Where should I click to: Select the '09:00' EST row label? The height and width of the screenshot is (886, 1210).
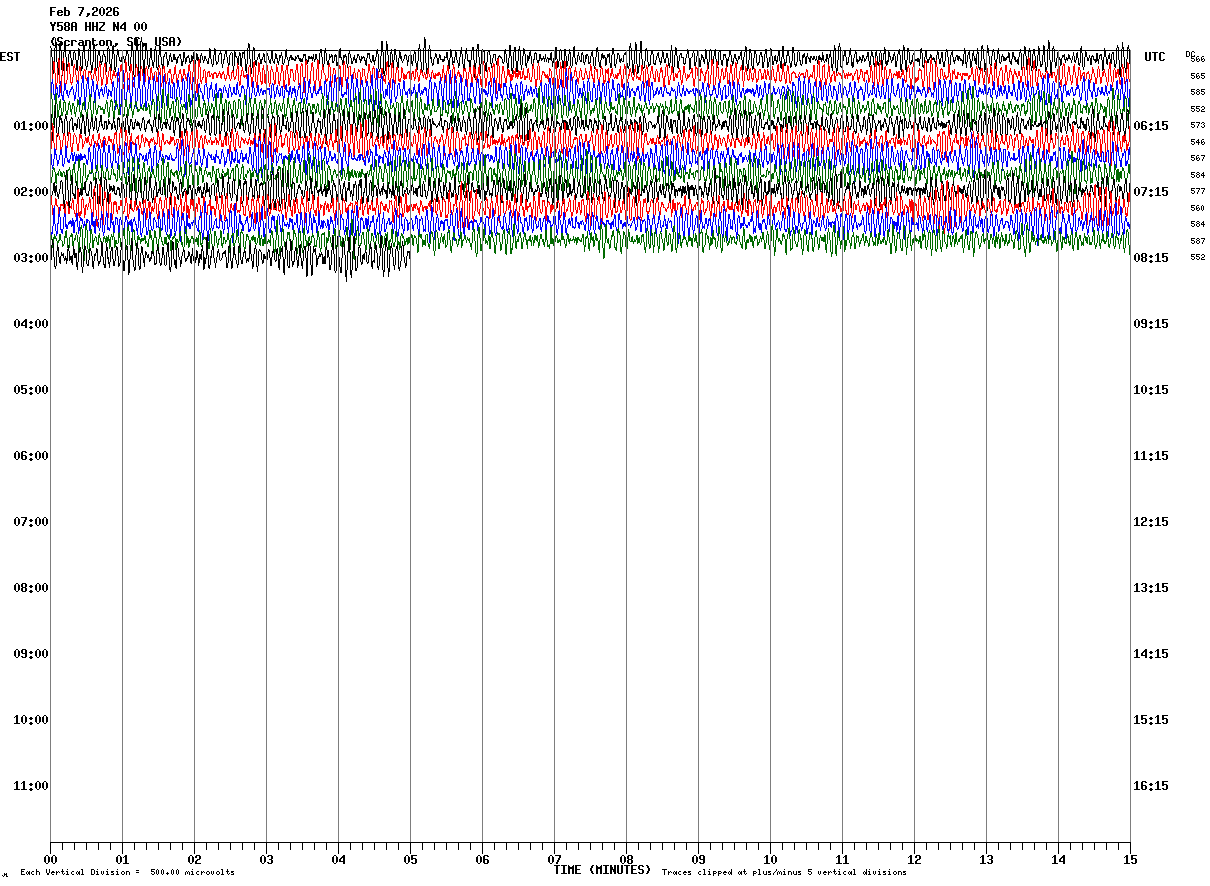pos(31,654)
